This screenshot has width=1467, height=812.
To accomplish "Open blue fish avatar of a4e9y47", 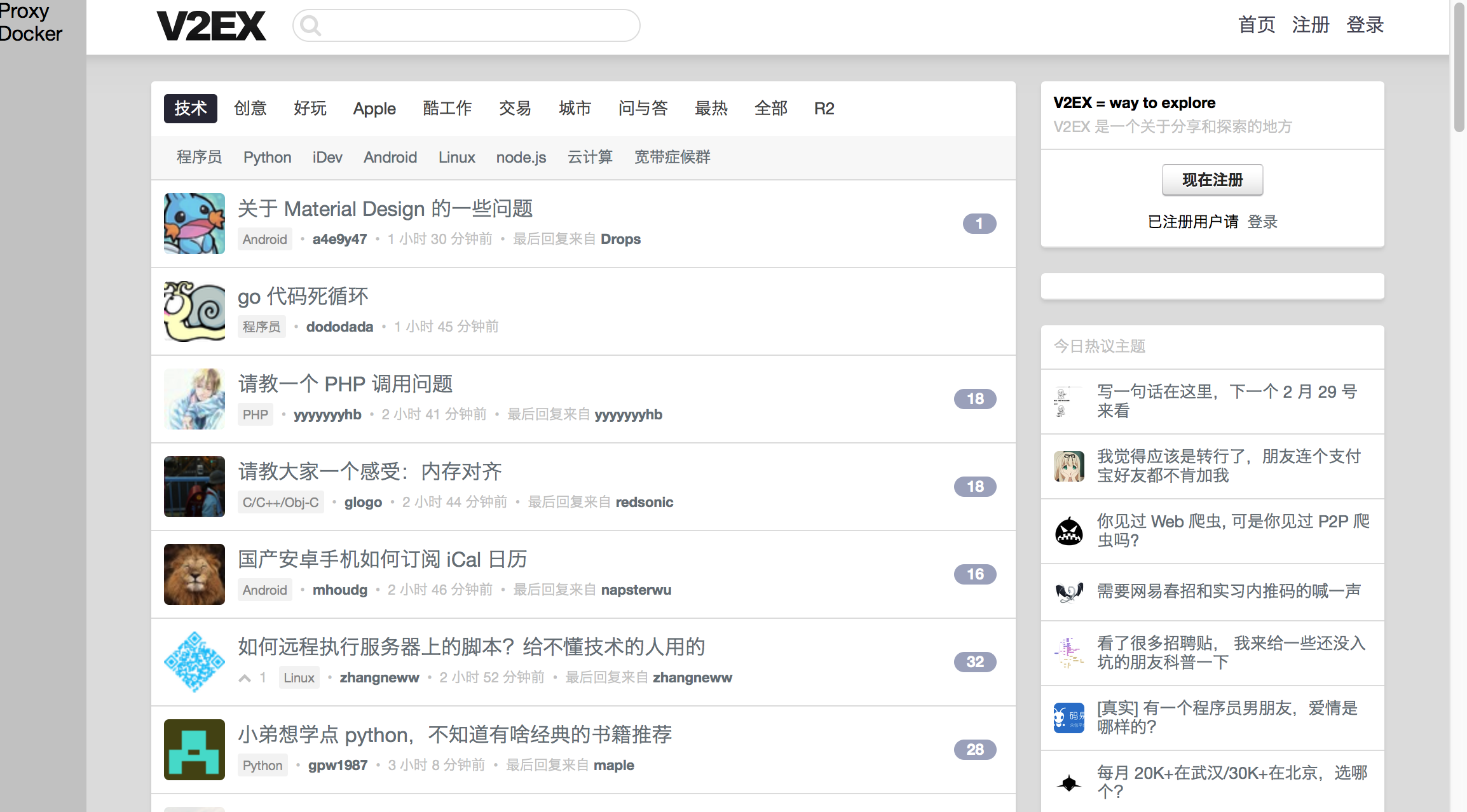I will click(194, 224).
